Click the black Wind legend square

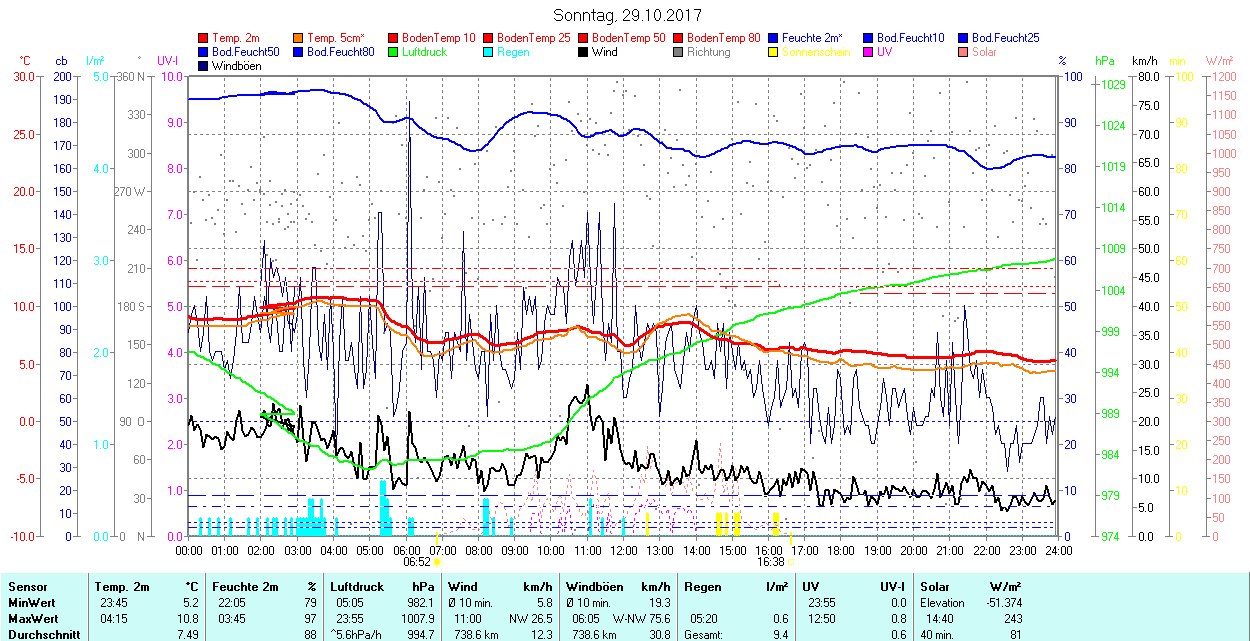tap(584, 52)
